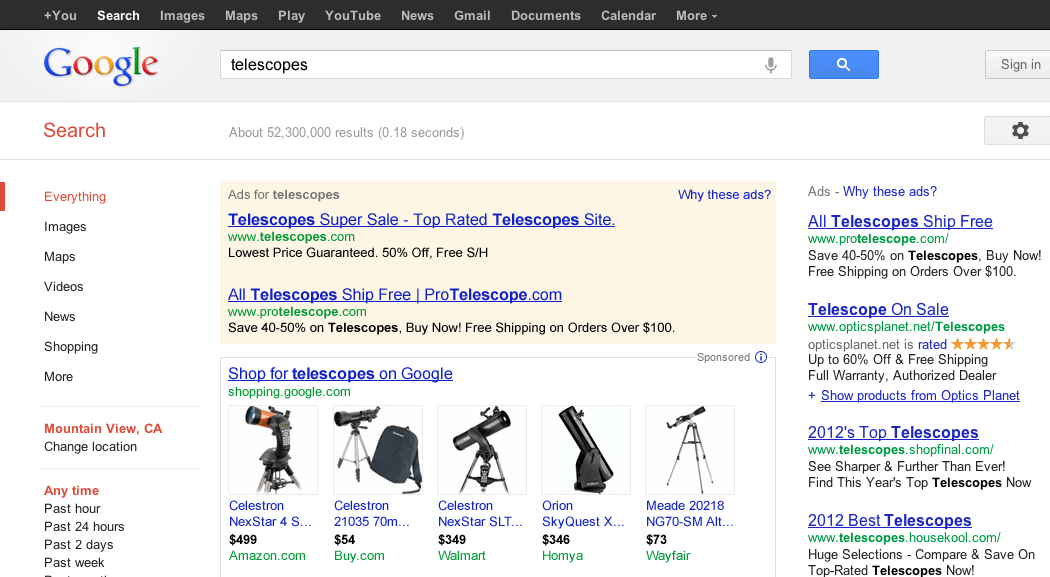Open Why these ads in right column

tap(890, 191)
